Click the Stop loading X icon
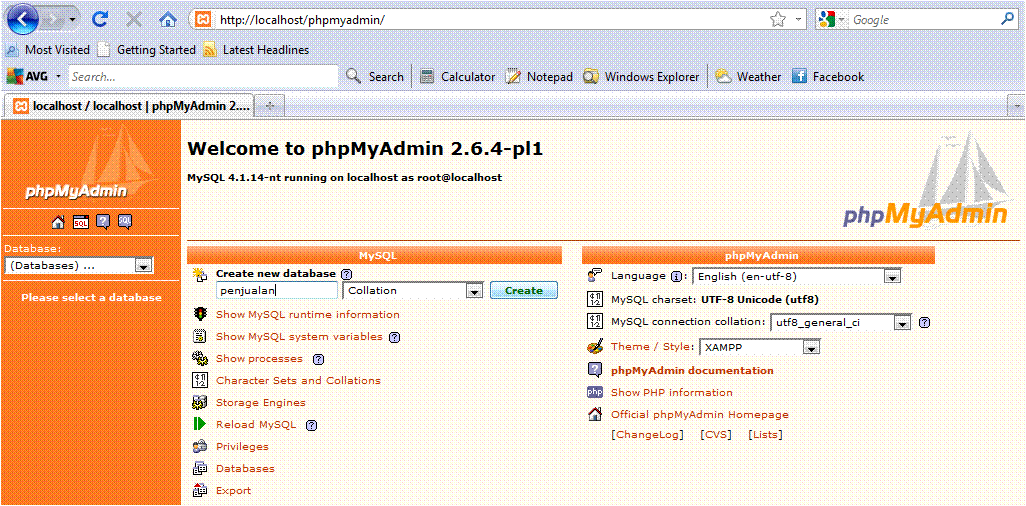1026x506 pixels. click(134, 20)
